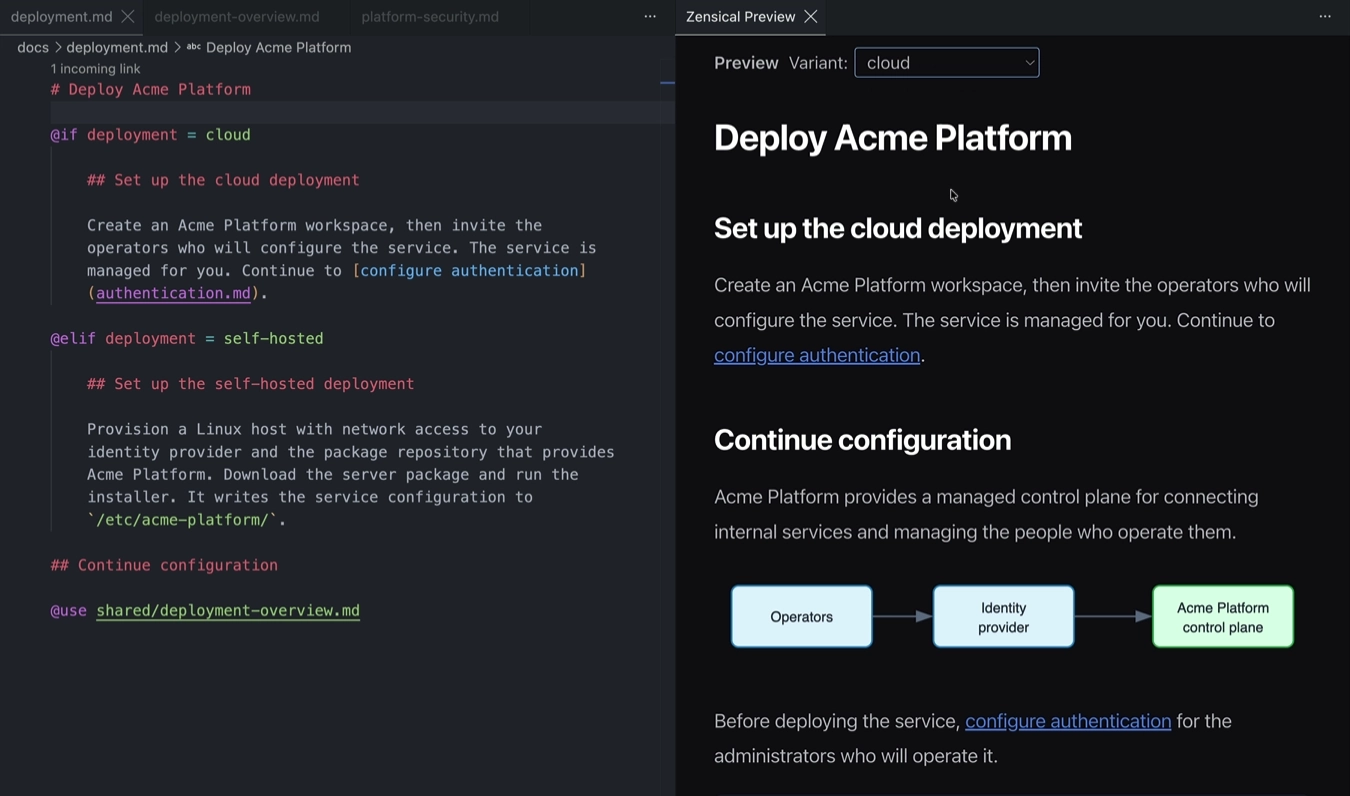
Task: Click '## Set up the self-hosted deployment' line
Action: pos(250,383)
